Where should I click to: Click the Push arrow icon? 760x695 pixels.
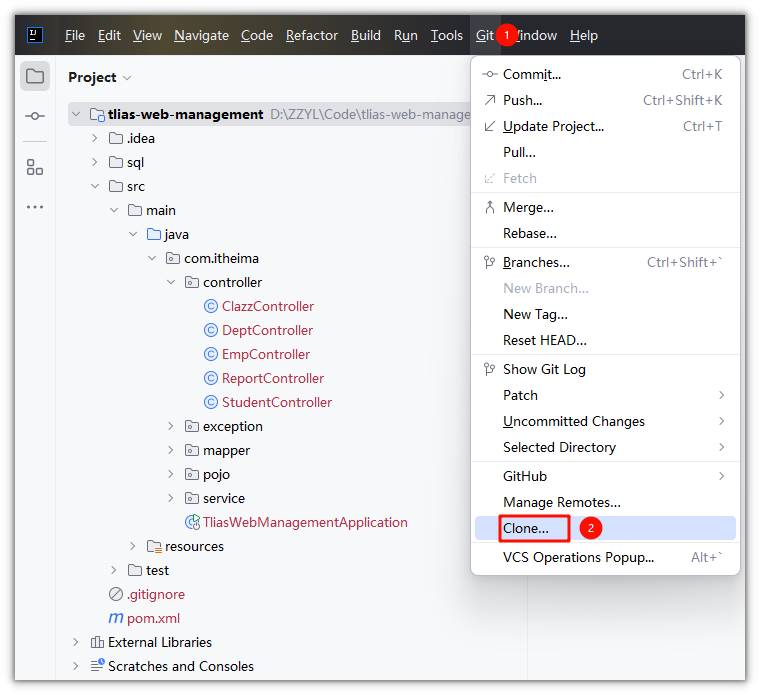(490, 100)
